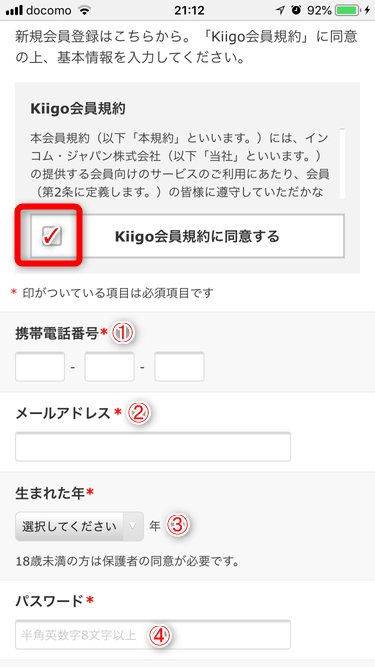This screenshot has width=375, height=667.
Task: Click the dropdown arrow beside 選択してください
Action: [132, 526]
